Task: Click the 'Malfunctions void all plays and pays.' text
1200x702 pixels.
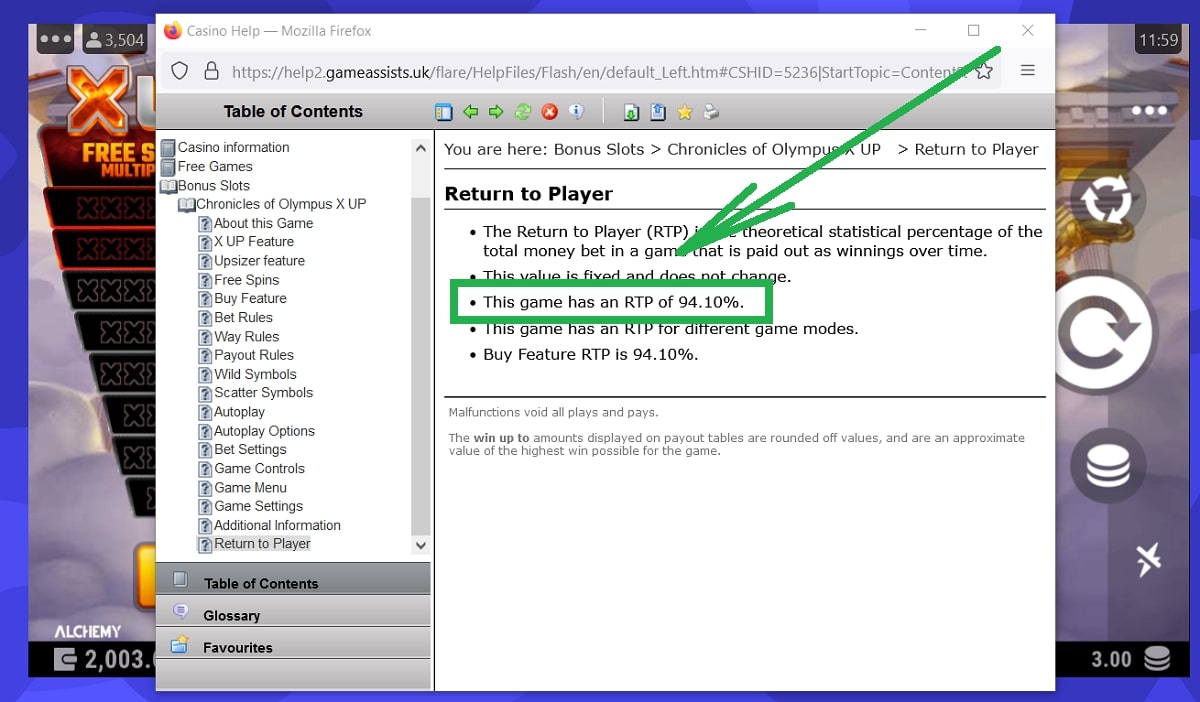Action: (x=553, y=412)
